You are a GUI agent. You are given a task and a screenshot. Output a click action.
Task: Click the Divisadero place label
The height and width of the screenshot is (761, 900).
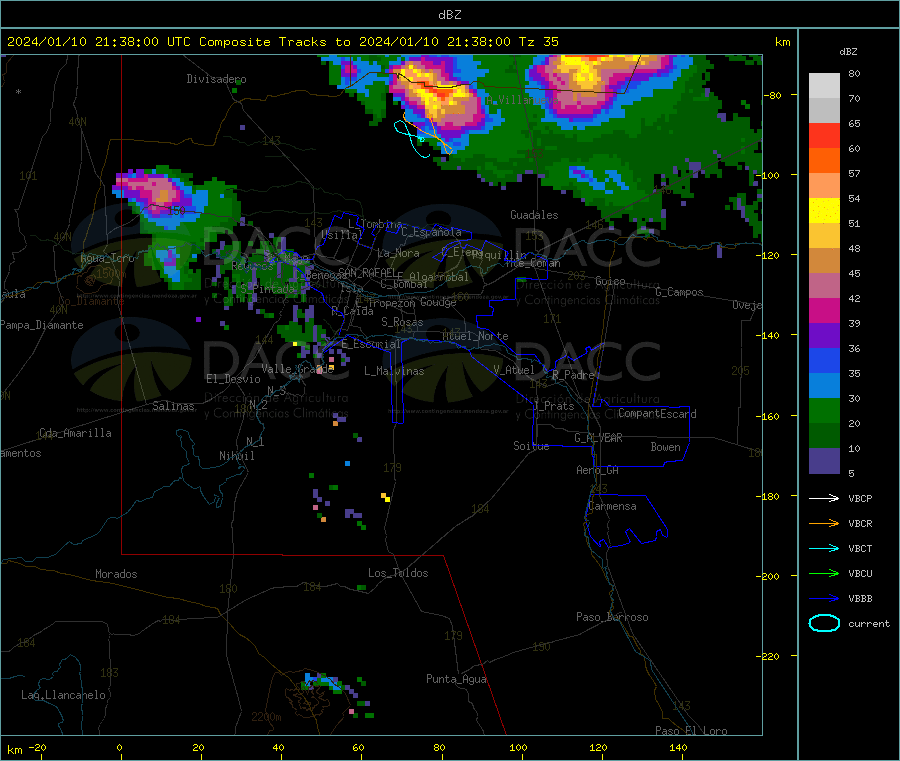click(x=216, y=79)
